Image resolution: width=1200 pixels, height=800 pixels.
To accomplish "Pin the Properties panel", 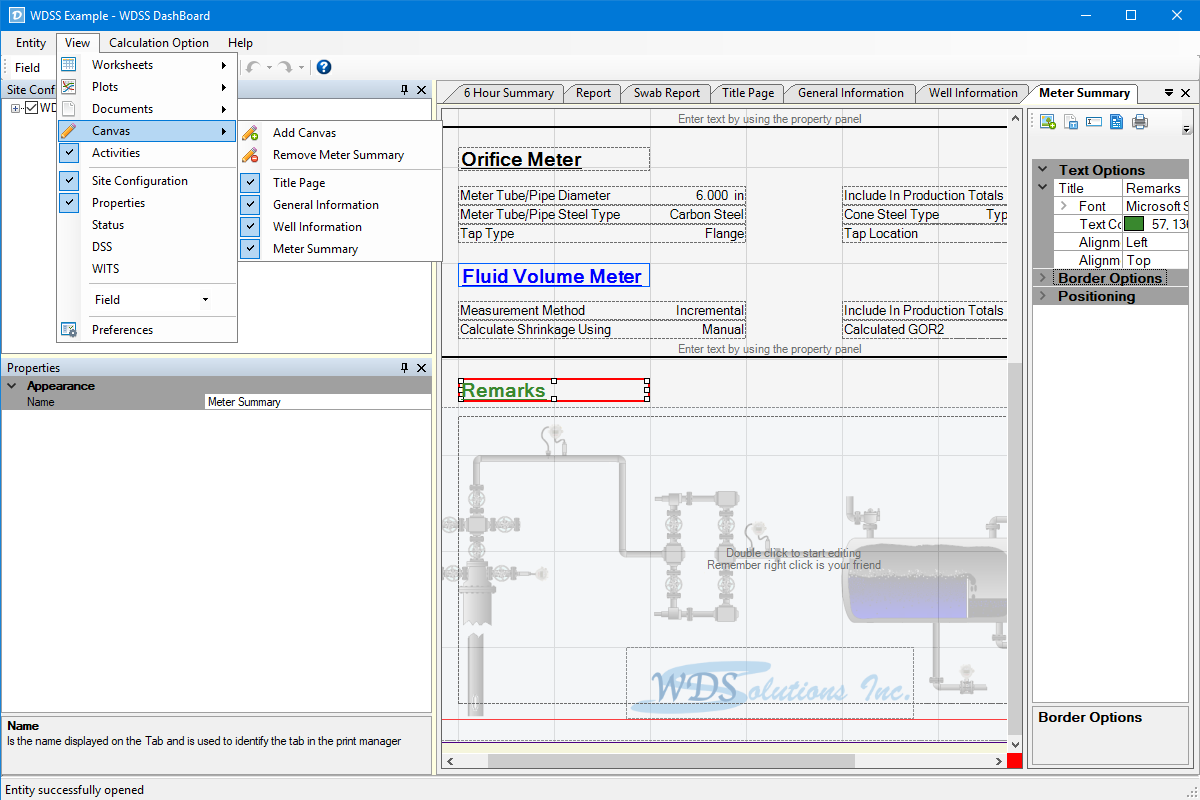I will (x=405, y=368).
